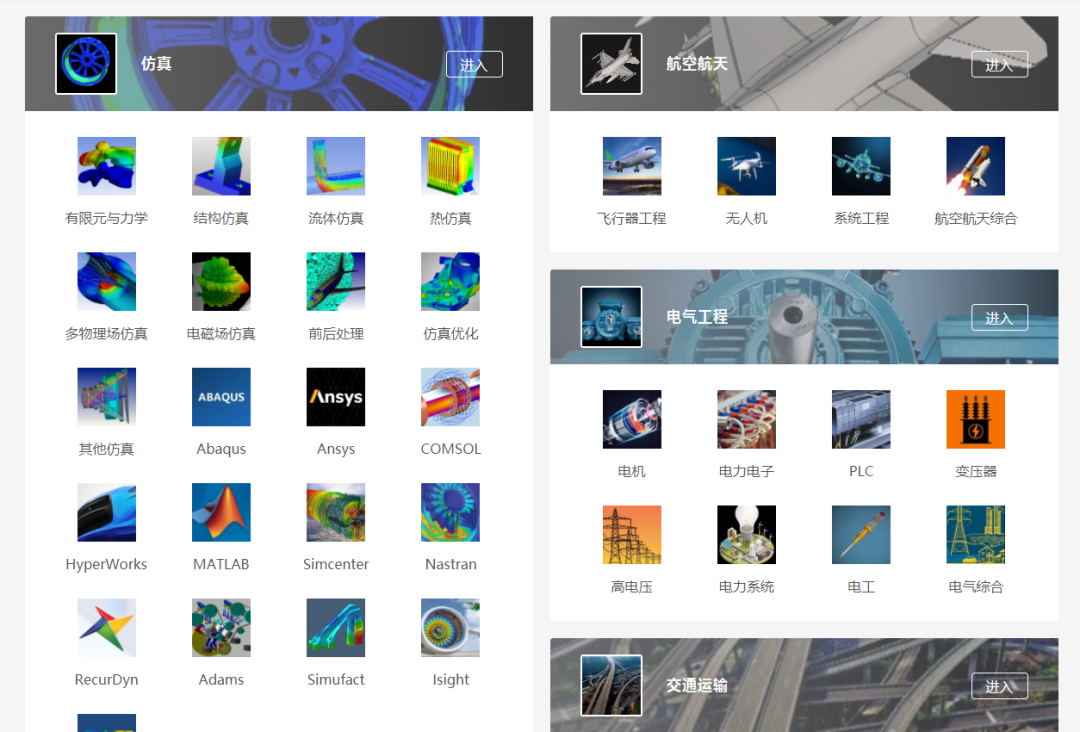The image size is (1080, 732).
Task: Open the Nastran icon
Action: click(450, 512)
